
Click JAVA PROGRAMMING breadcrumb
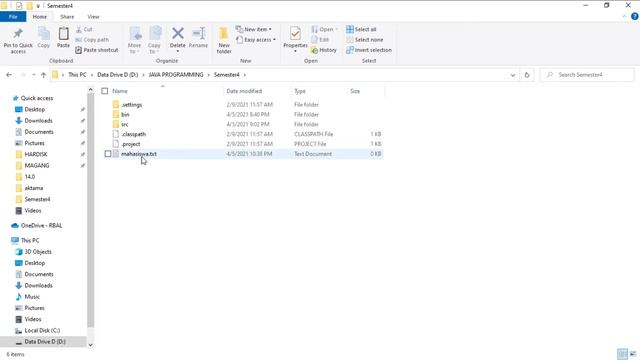pos(176,75)
